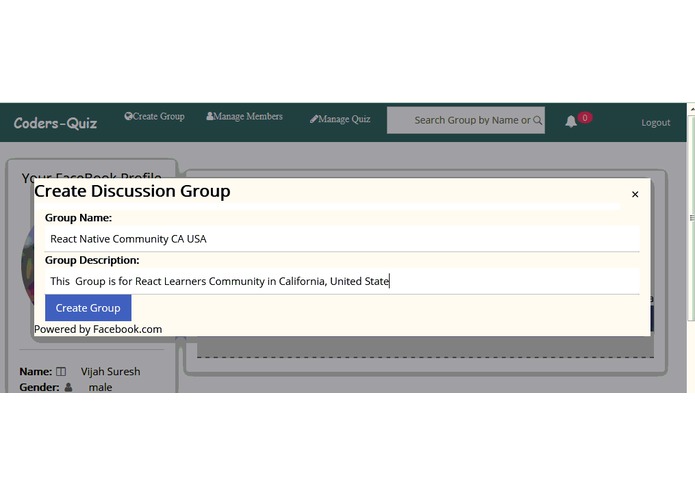This screenshot has width=695, height=494.
Task: Click the person icon next to Gender
Action: pos(68,387)
